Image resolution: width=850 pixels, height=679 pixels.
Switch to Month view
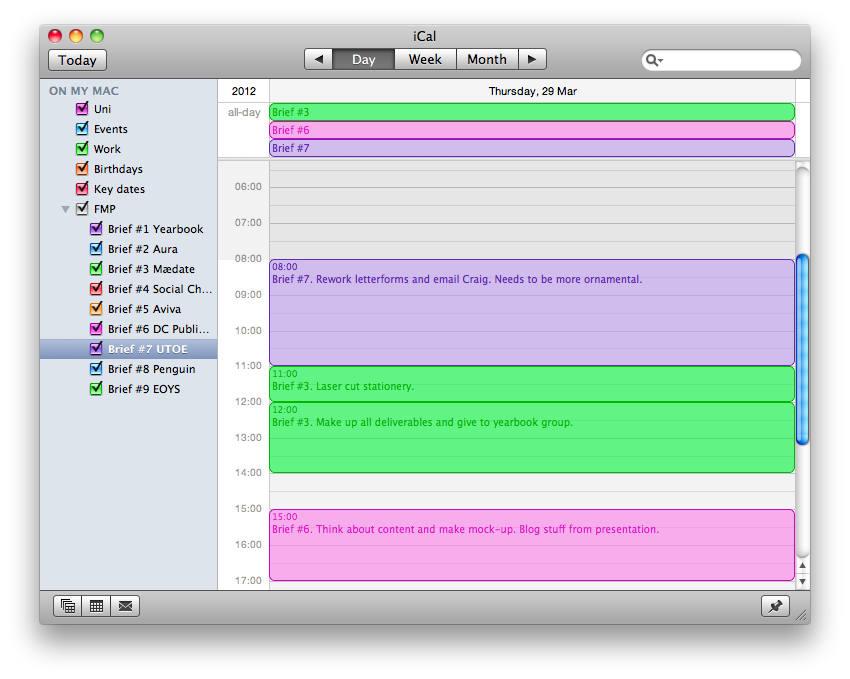[x=487, y=59]
